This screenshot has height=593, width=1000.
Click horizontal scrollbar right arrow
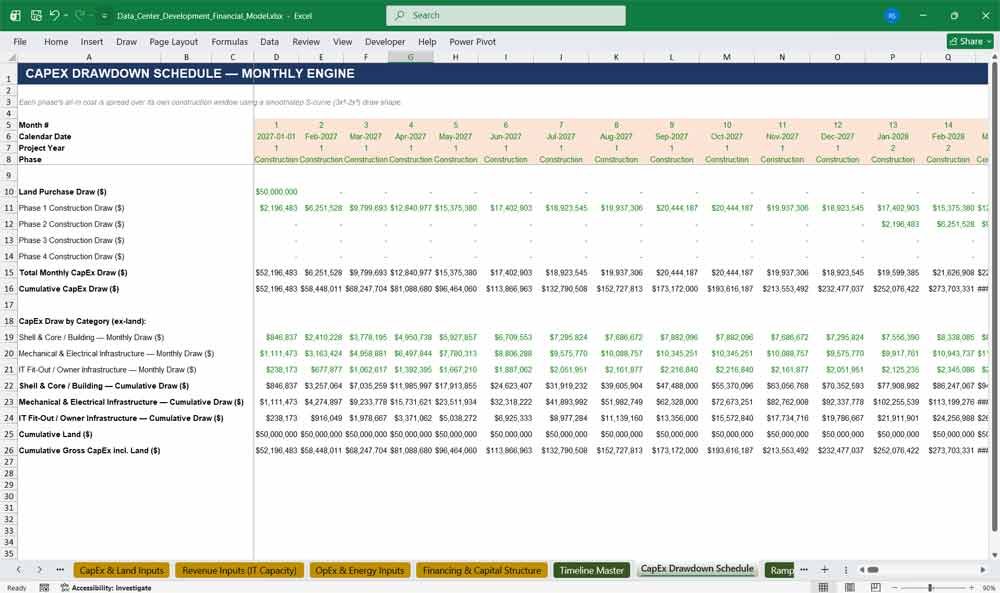tap(983, 570)
